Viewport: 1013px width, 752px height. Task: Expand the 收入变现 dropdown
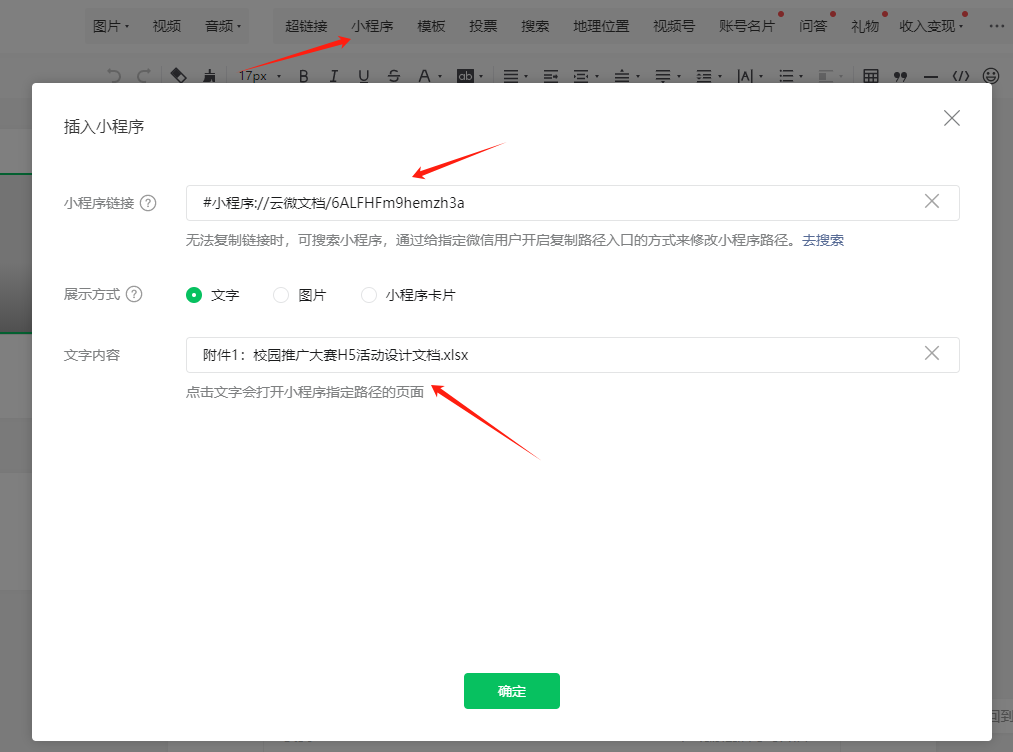(x=931, y=26)
